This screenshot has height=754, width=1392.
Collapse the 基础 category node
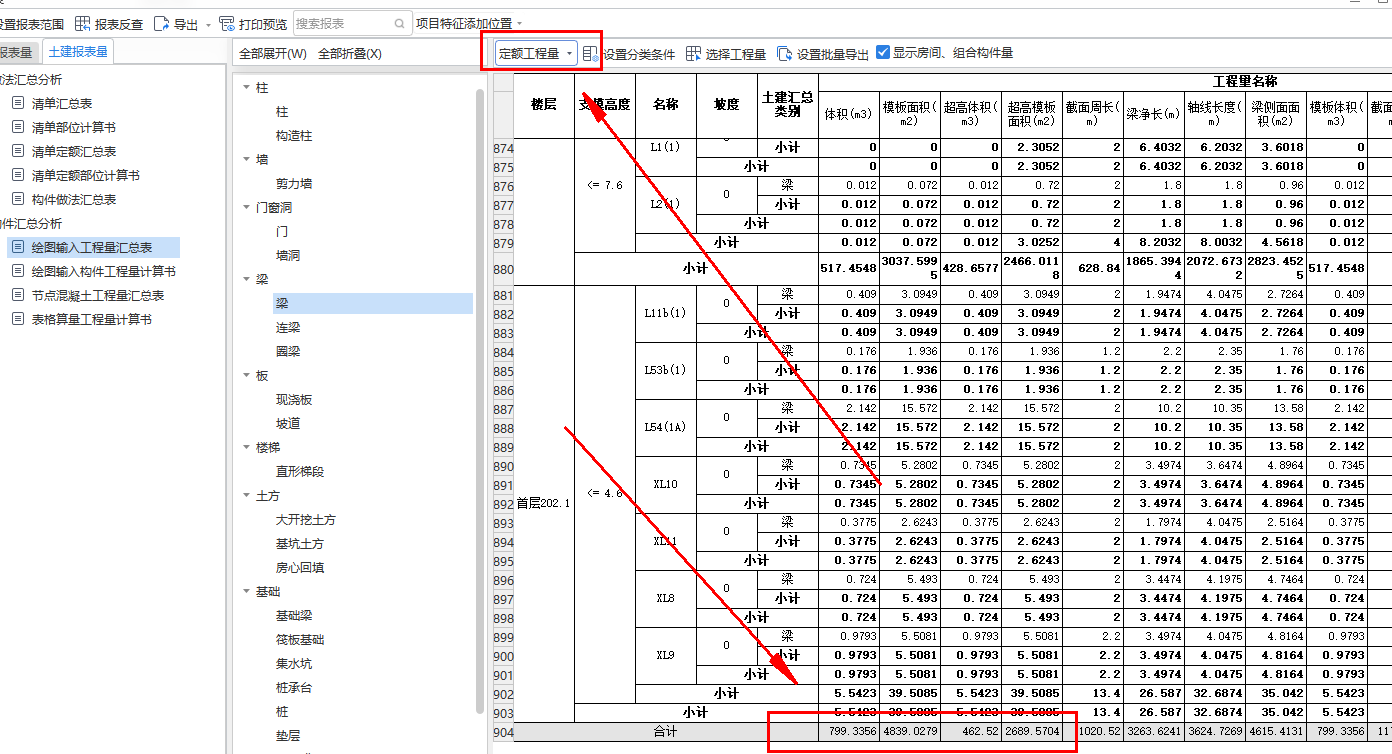pos(246,591)
